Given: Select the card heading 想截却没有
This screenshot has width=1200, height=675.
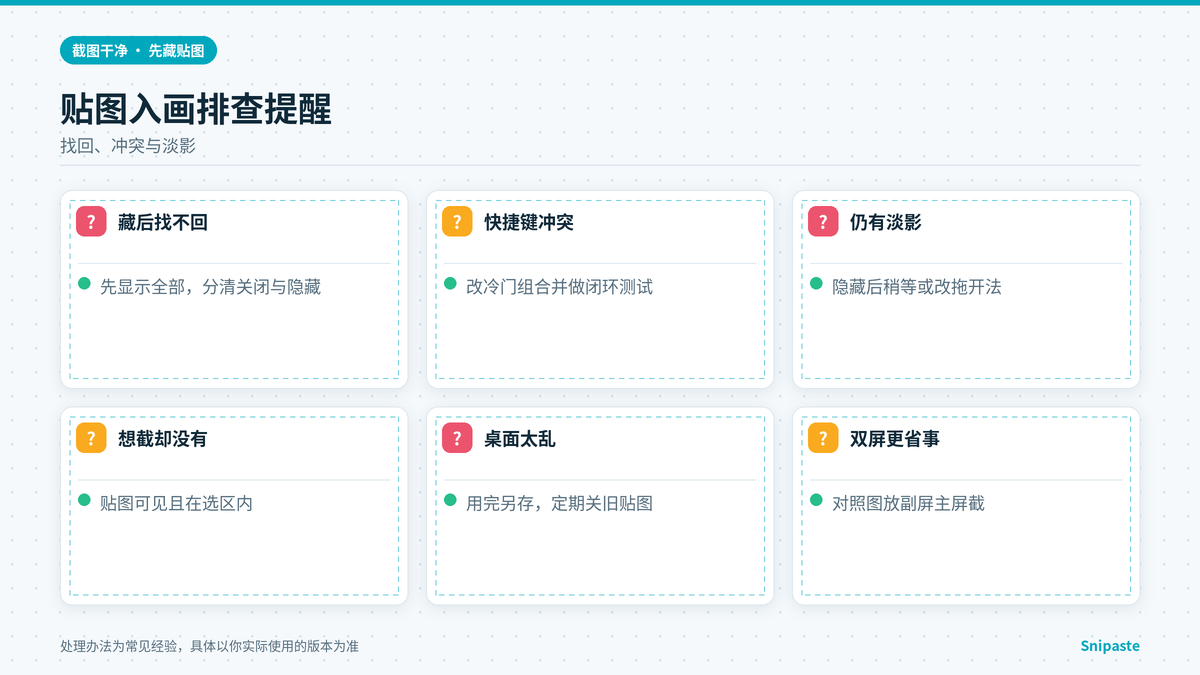Looking at the screenshot, I should click(x=163, y=438).
